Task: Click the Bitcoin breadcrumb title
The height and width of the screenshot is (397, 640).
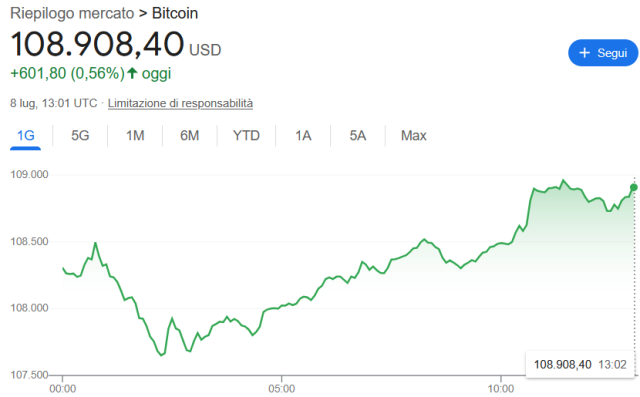Action: (175, 13)
